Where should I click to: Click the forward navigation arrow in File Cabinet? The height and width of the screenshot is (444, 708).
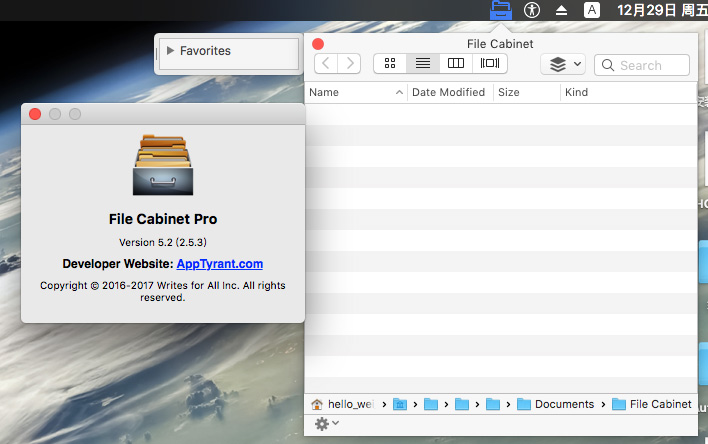(349, 64)
